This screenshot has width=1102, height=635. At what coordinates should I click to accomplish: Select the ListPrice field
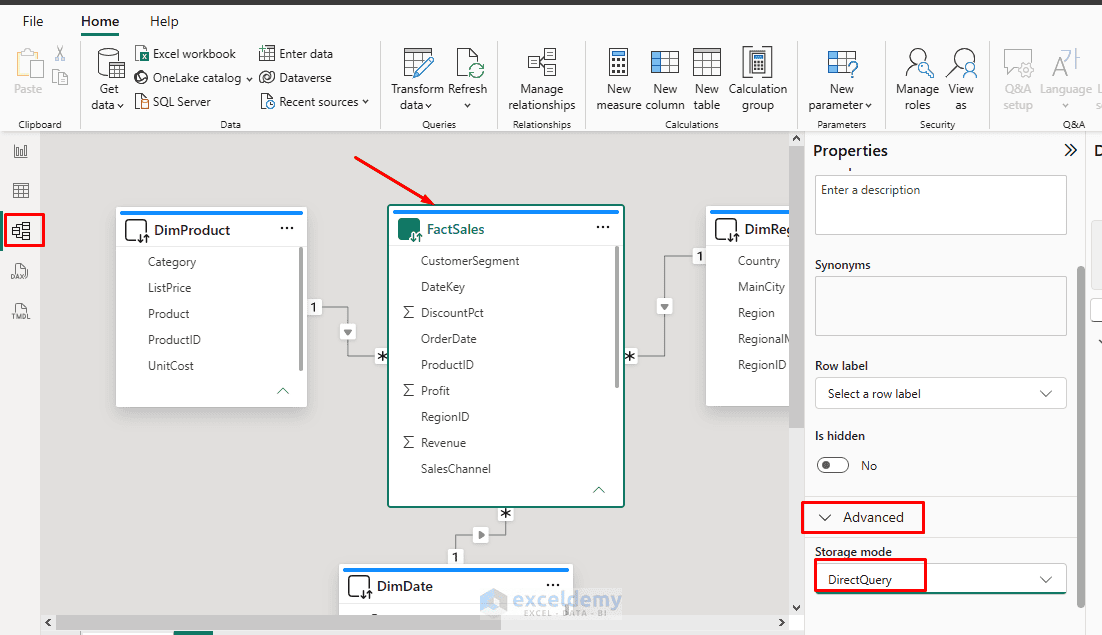169,288
